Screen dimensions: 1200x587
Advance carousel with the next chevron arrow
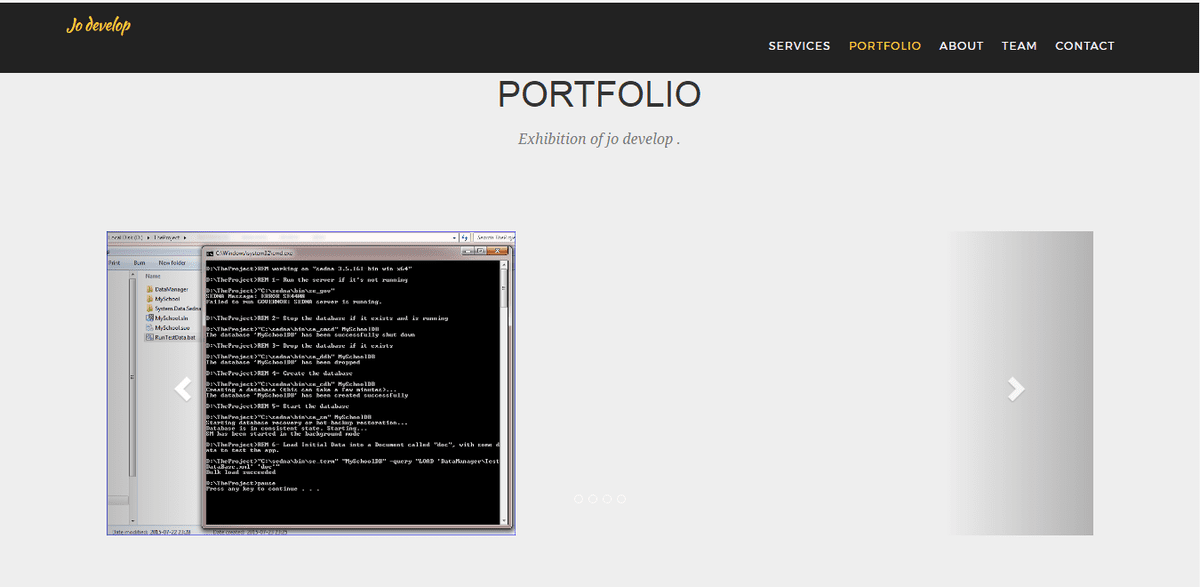coord(1016,389)
